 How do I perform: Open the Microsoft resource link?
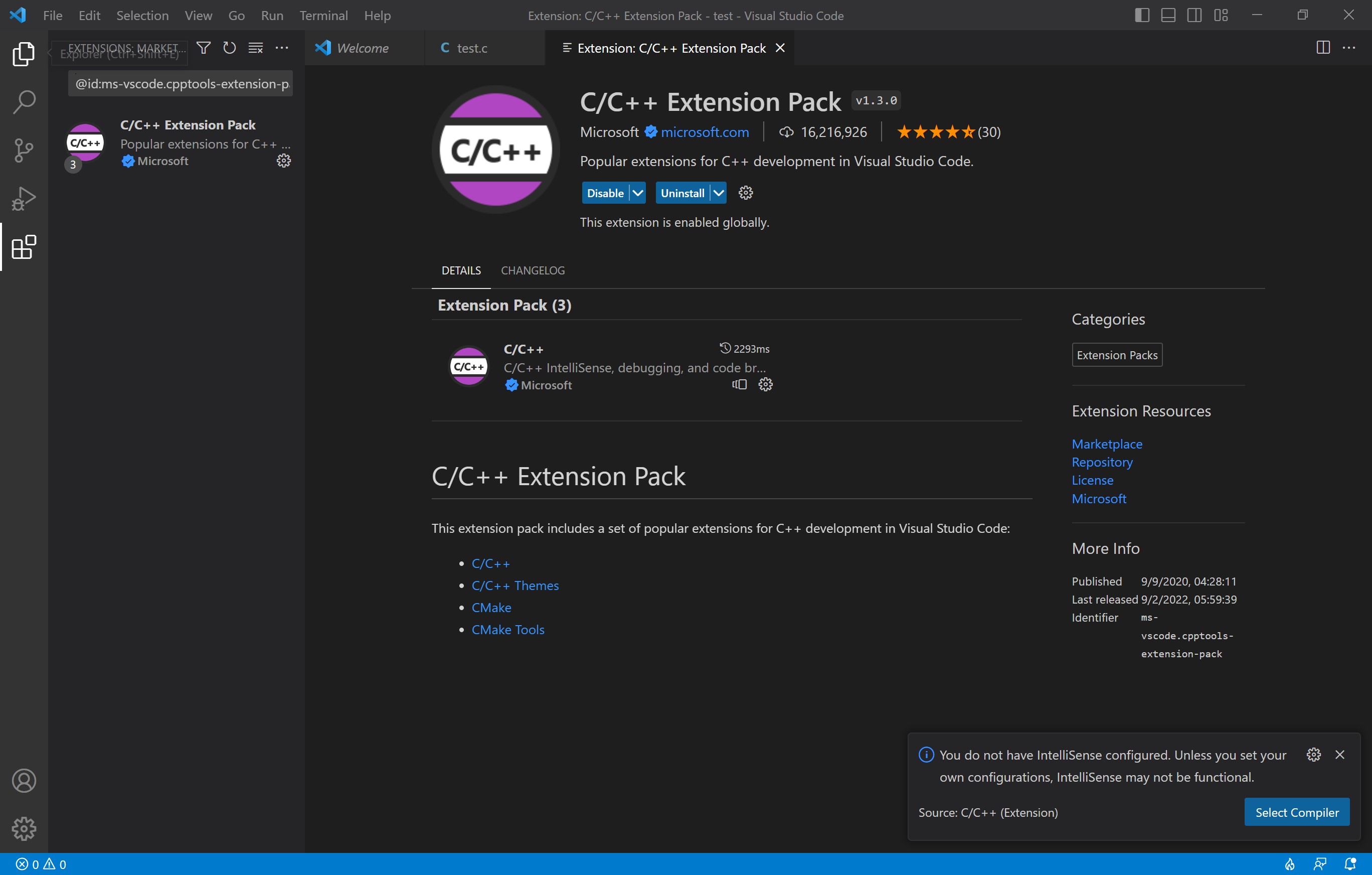tap(1099, 498)
